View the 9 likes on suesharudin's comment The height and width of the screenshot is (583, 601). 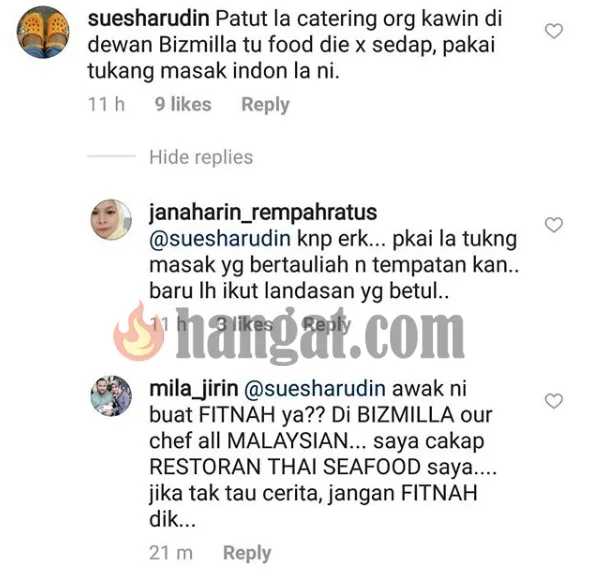(183, 104)
